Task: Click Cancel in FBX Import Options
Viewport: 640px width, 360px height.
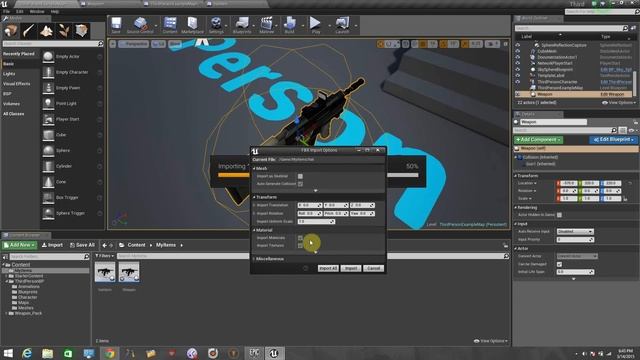Action: click(x=373, y=268)
